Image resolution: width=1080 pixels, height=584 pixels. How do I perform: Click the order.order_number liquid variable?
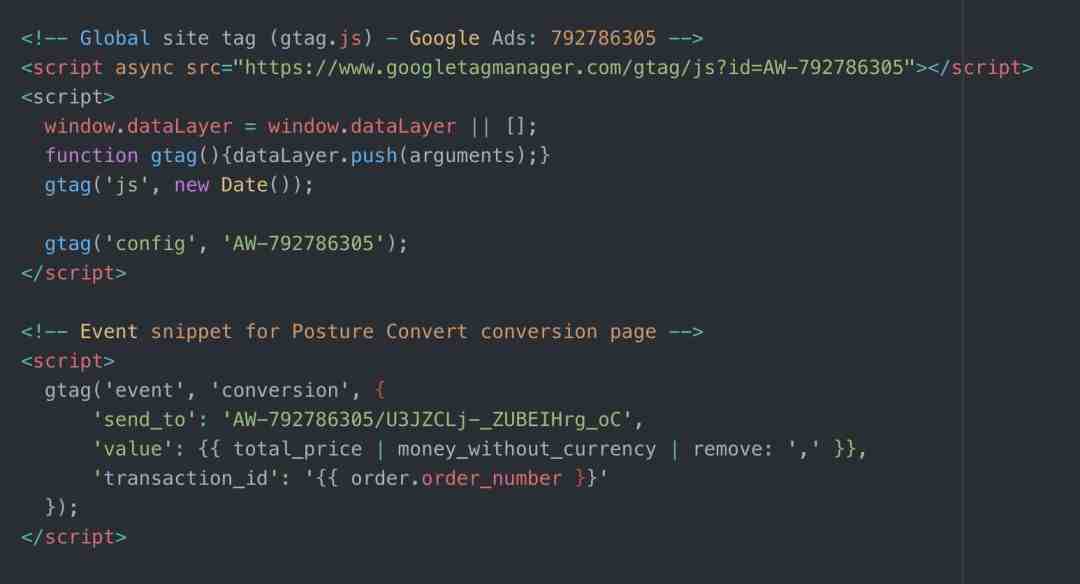[456, 478]
